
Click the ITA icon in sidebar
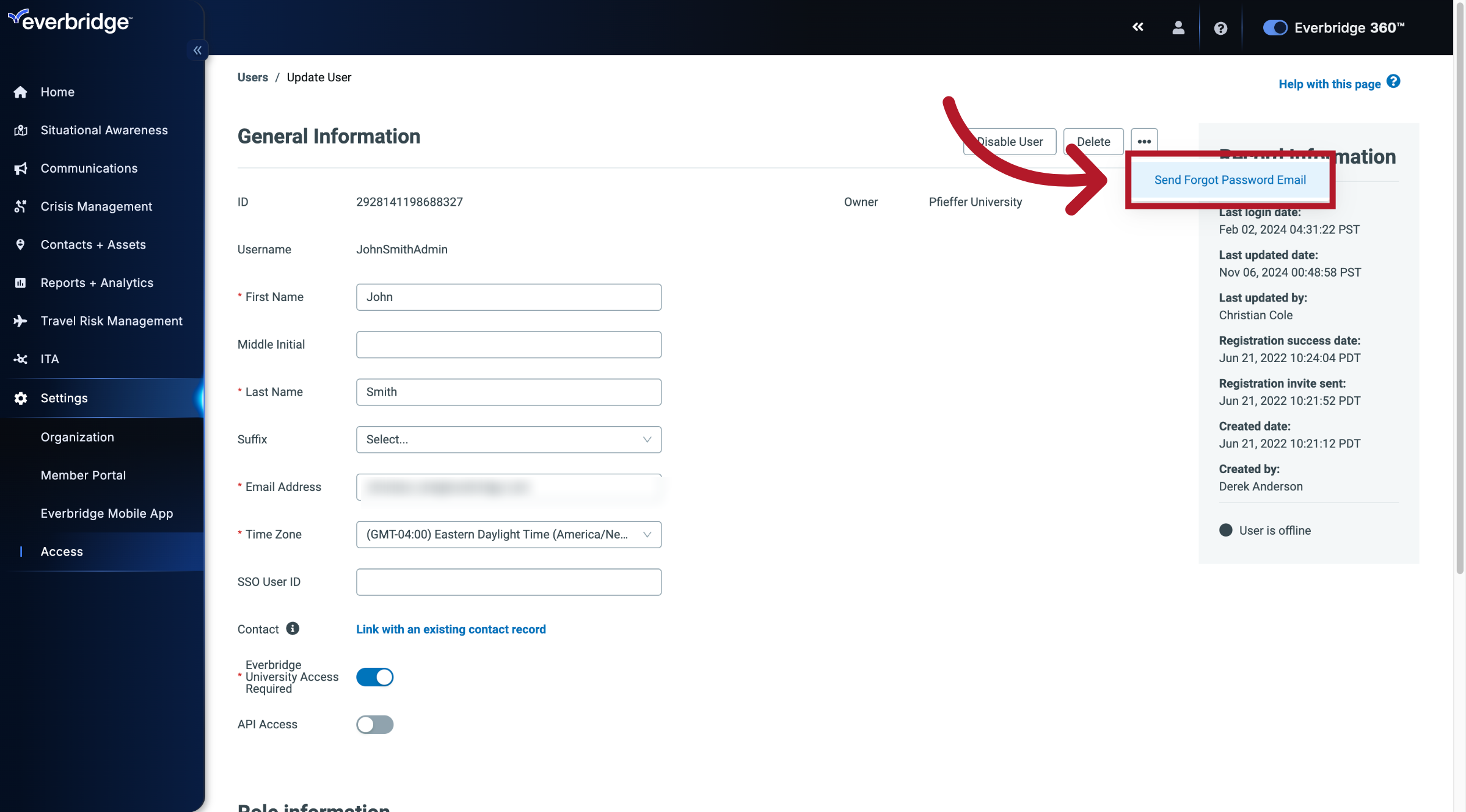coord(21,359)
